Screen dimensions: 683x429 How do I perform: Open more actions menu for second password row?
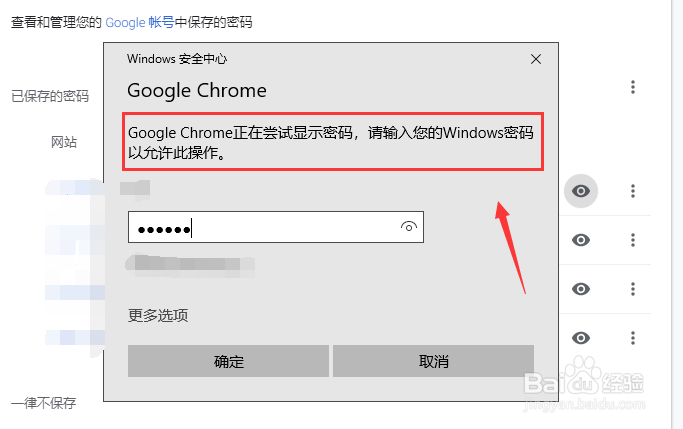click(x=633, y=240)
